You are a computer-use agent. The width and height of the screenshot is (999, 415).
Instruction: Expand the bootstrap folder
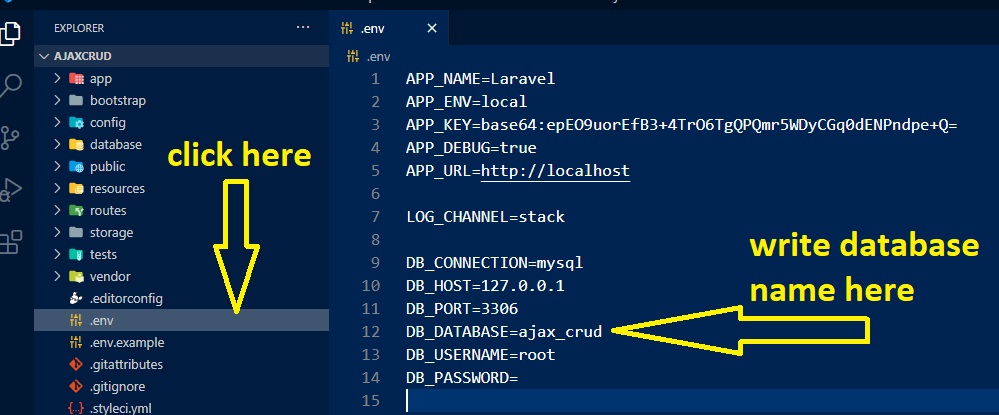117,100
